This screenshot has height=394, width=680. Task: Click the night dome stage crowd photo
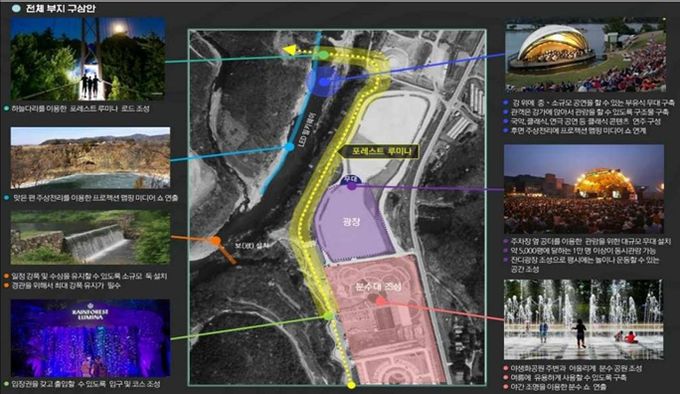pos(584,189)
